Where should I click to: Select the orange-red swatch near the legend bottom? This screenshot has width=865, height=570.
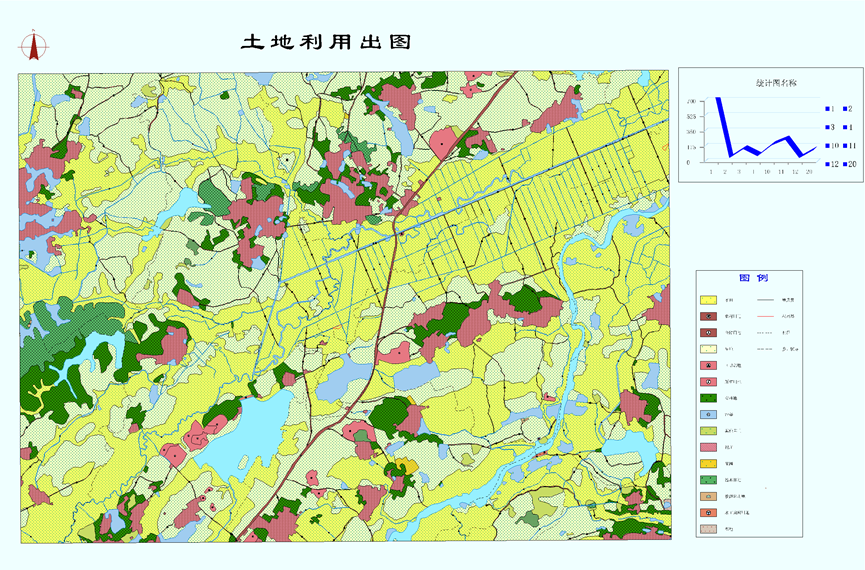(707, 512)
